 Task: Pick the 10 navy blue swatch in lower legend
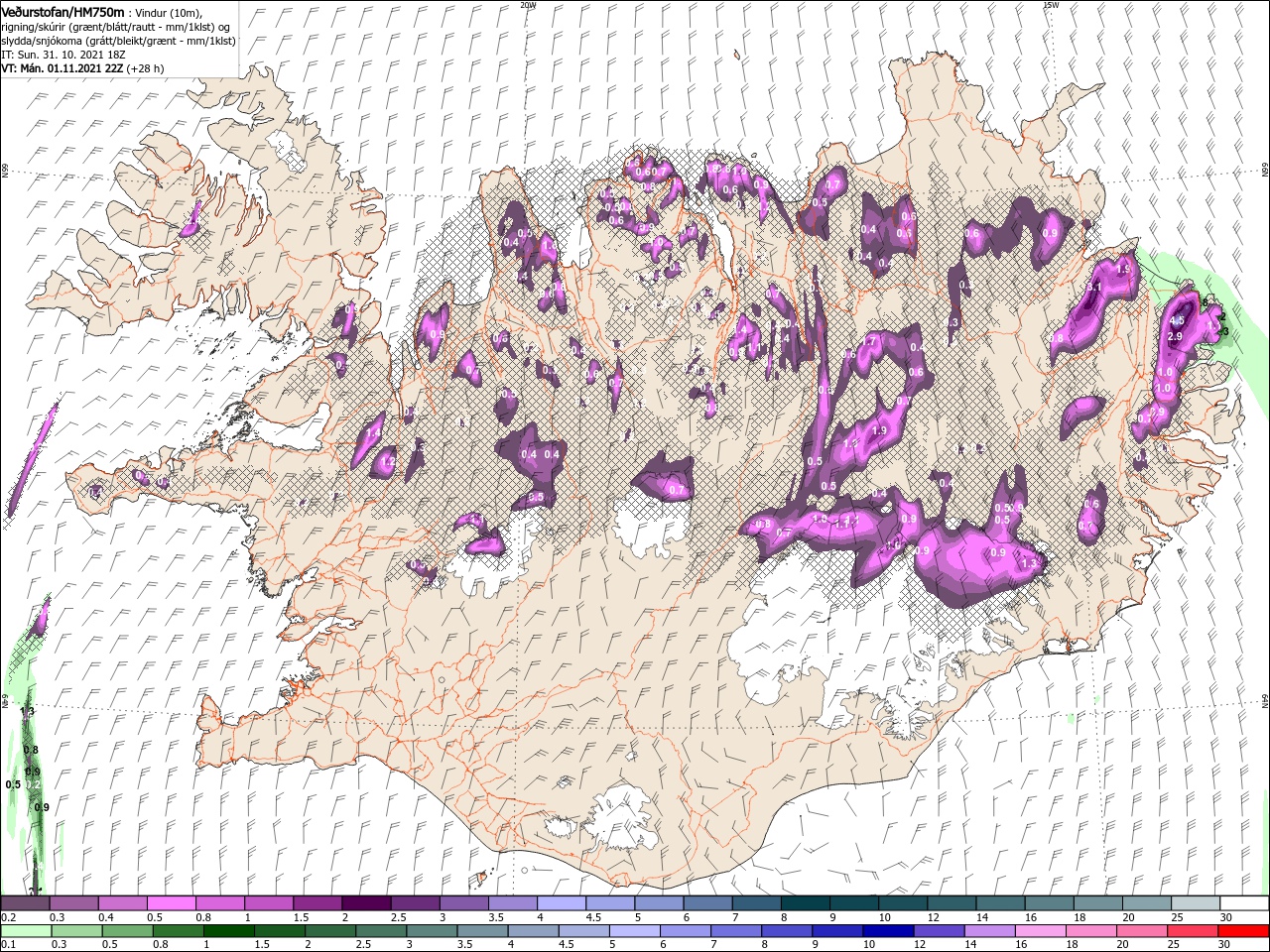887,931
